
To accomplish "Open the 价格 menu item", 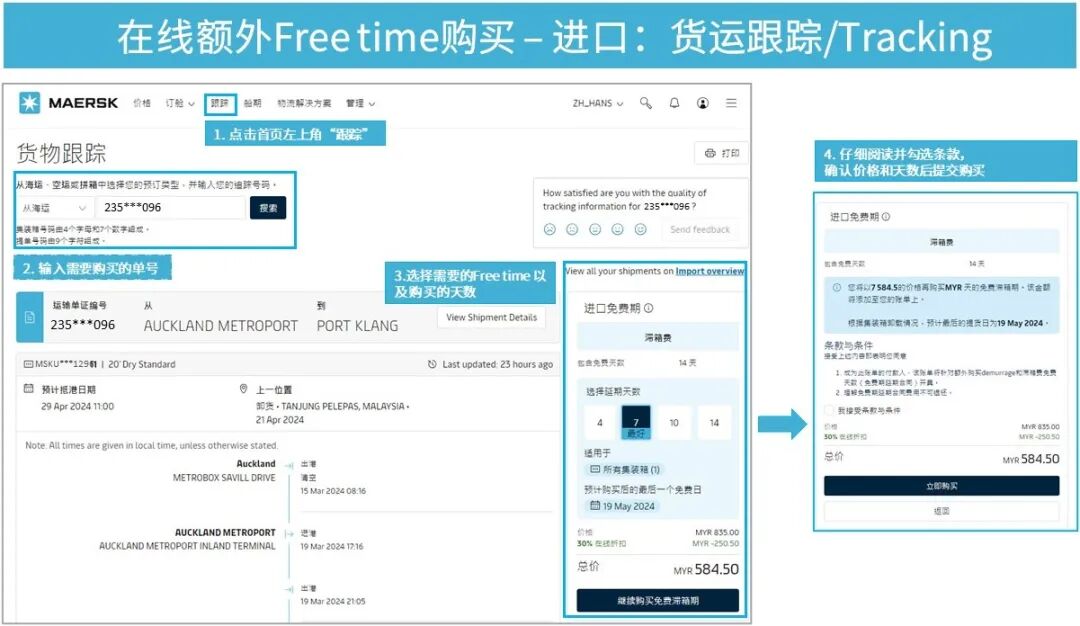I will coord(142,103).
